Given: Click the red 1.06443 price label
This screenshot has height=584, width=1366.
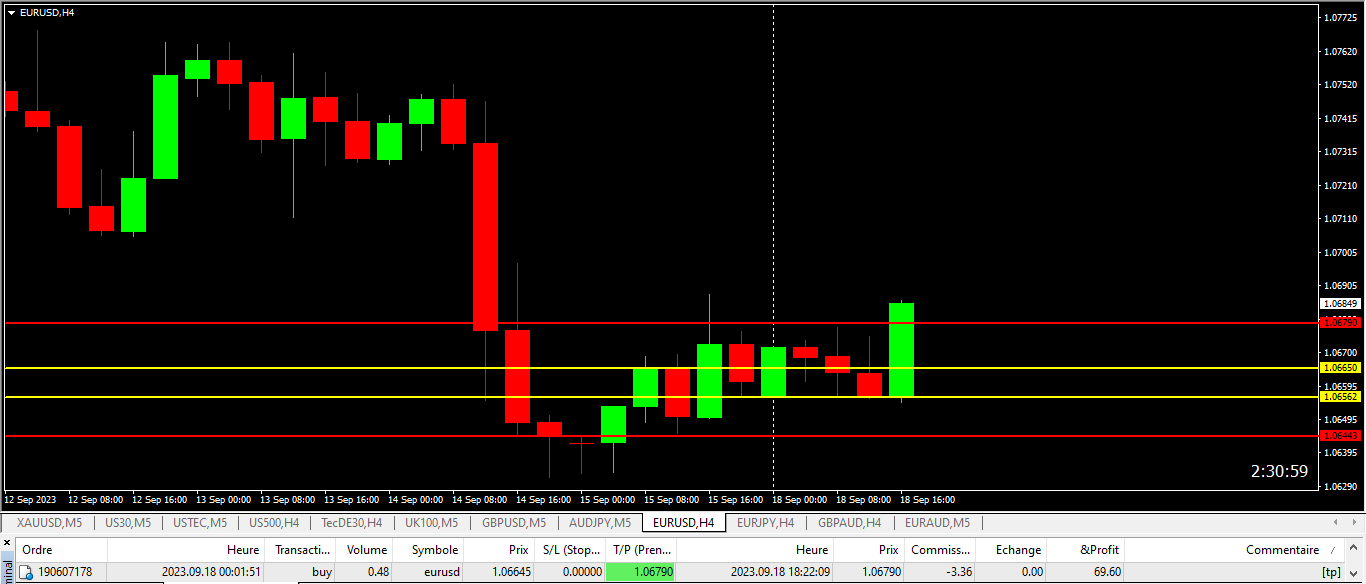Looking at the screenshot, I should (x=1340, y=436).
